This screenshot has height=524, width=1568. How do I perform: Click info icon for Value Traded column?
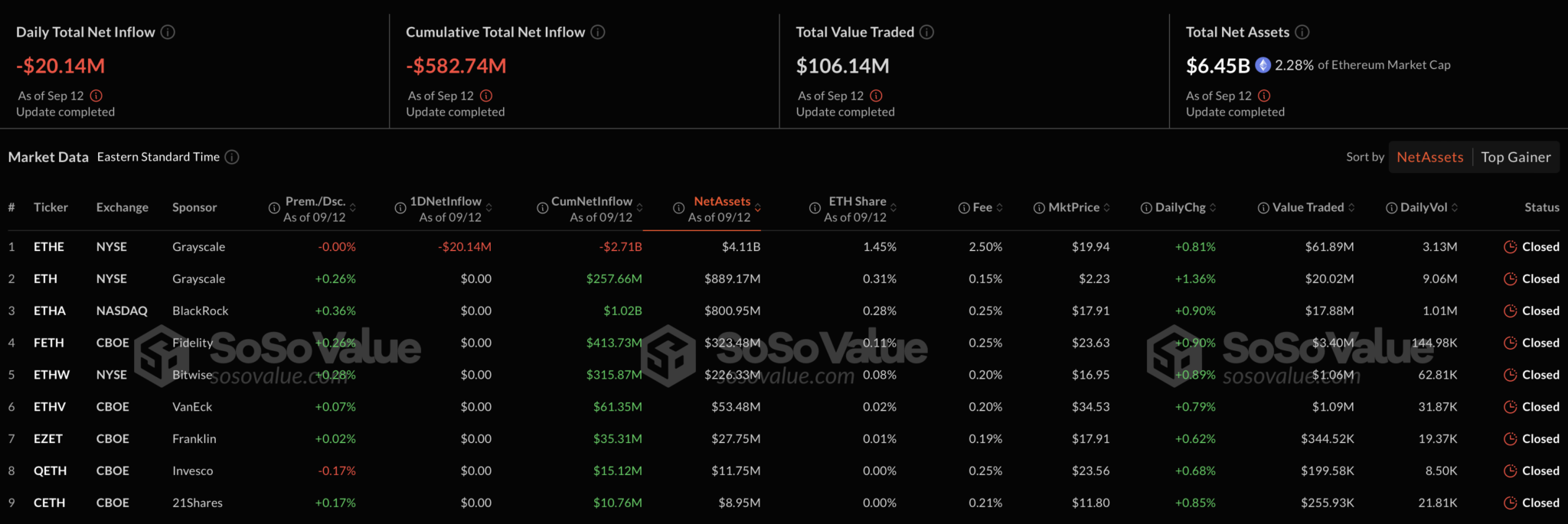(1263, 208)
